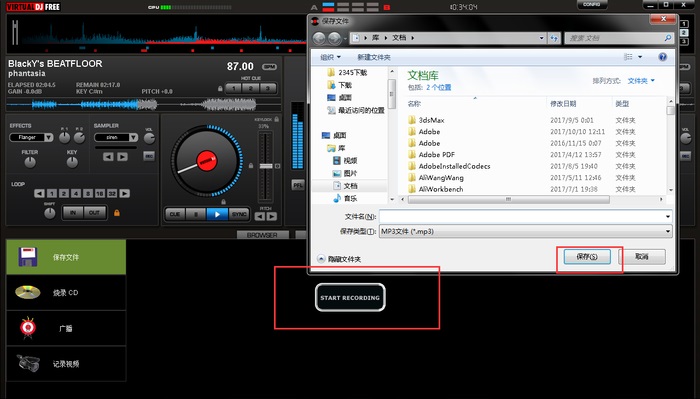Click hot cue button 3
This screenshot has width=700, height=399.
268,88
